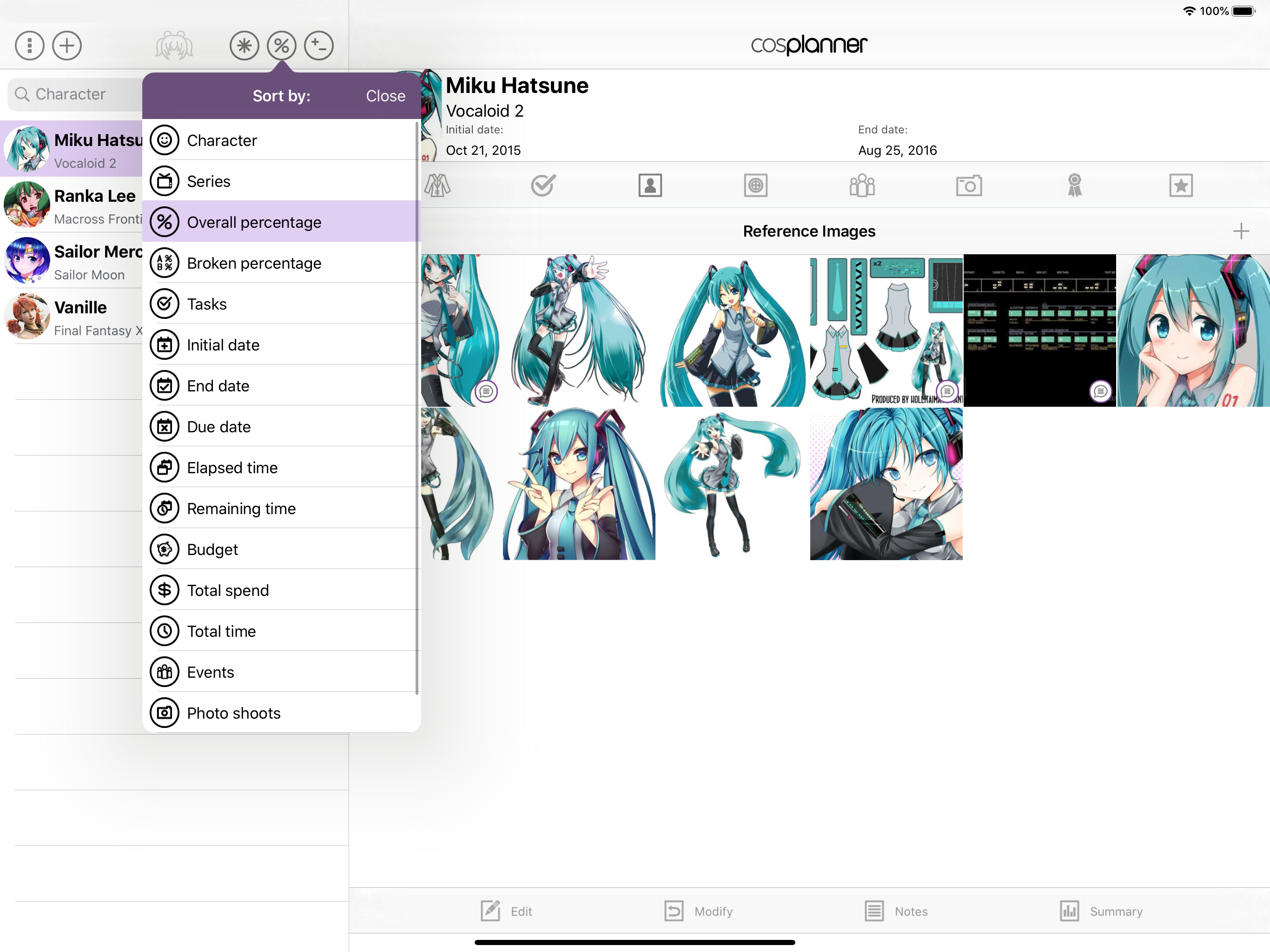Sort by Series
Screen dimensions: 1270x952
[x=281, y=181]
